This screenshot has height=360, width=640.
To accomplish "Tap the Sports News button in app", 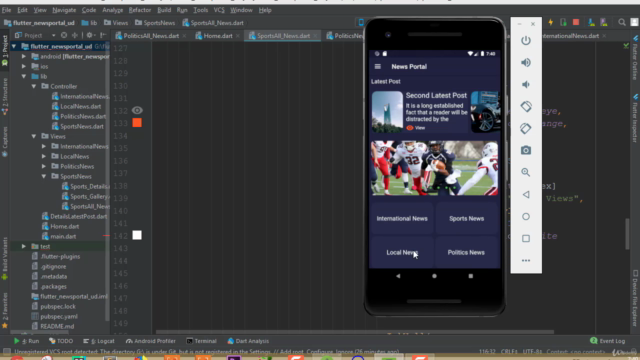I will pyautogui.click(x=467, y=218).
